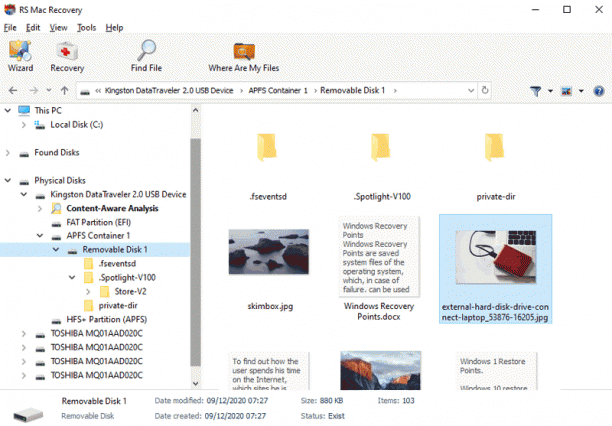612x426 pixels.
Task: Open the address bar history dropdown
Action: coord(471,91)
